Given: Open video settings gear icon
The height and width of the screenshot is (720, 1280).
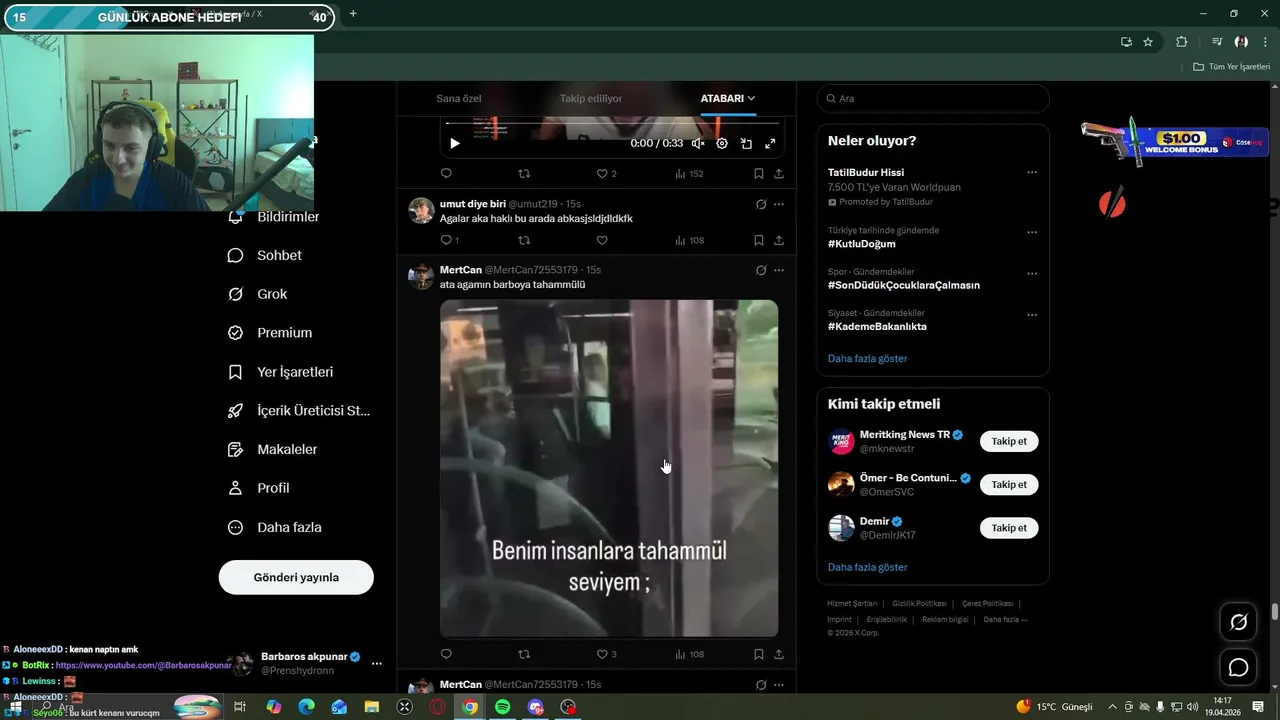Looking at the screenshot, I should (722, 144).
